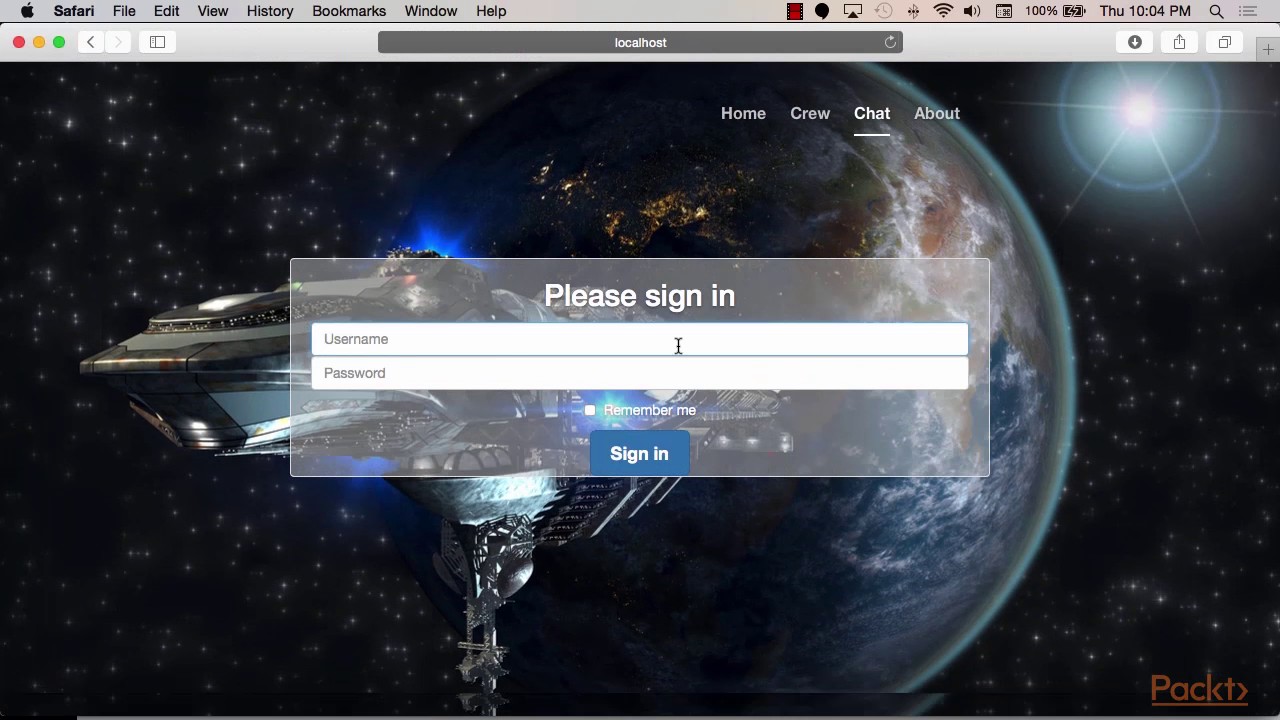Open the History menu
Screen dimensions: 1280x720
click(x=270, y=11)
